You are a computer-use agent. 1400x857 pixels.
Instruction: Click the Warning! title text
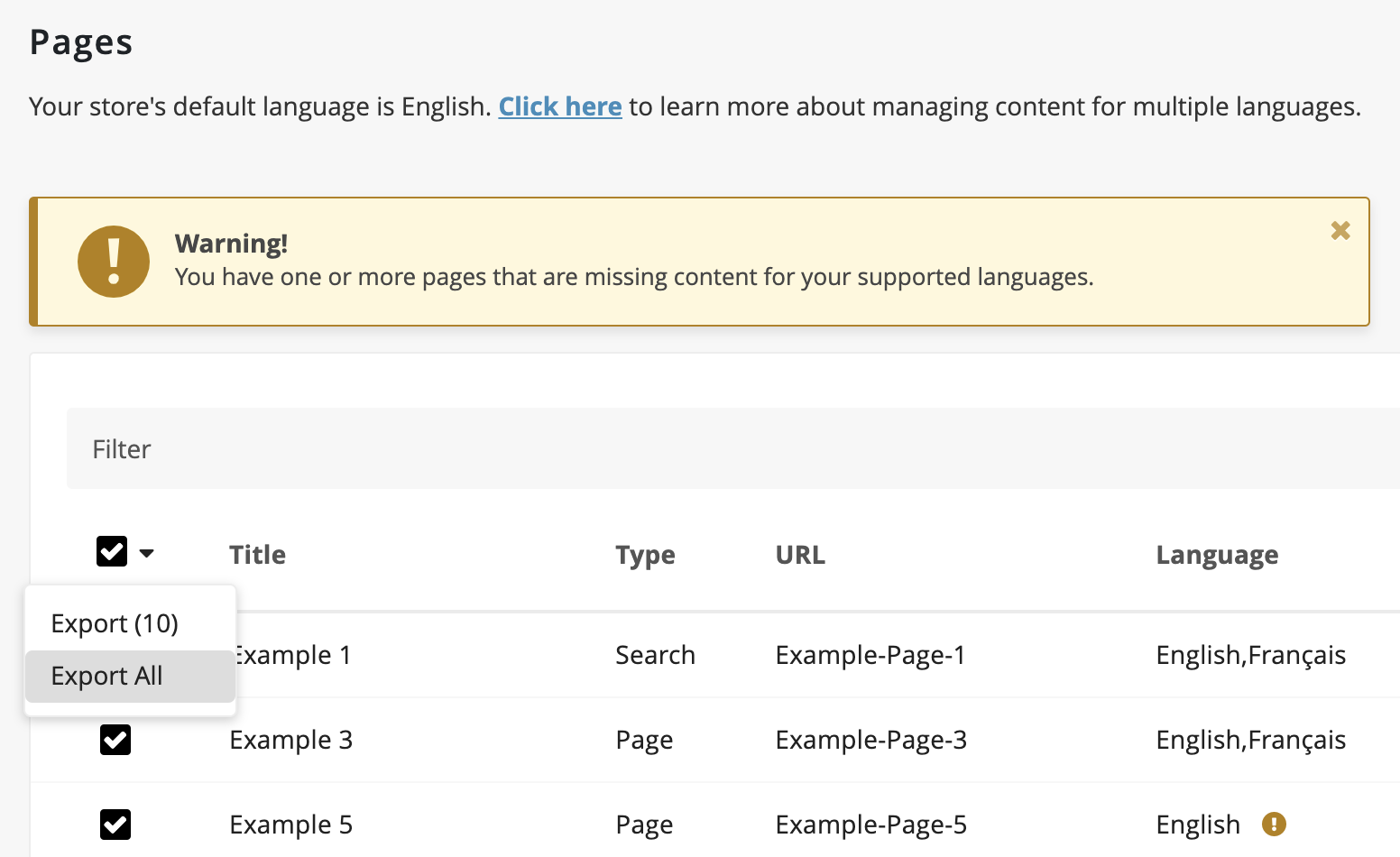pyautogui.click(x=231, y=244)
